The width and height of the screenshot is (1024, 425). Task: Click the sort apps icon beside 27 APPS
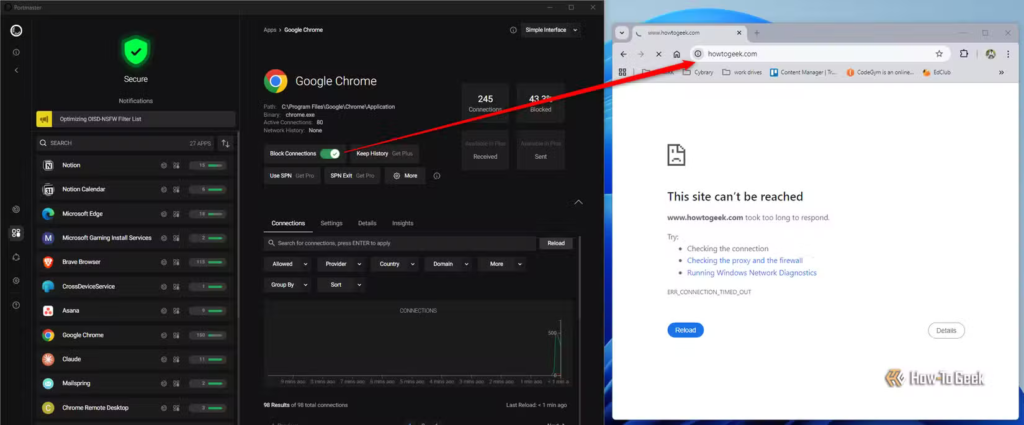(x=225, y=143)
